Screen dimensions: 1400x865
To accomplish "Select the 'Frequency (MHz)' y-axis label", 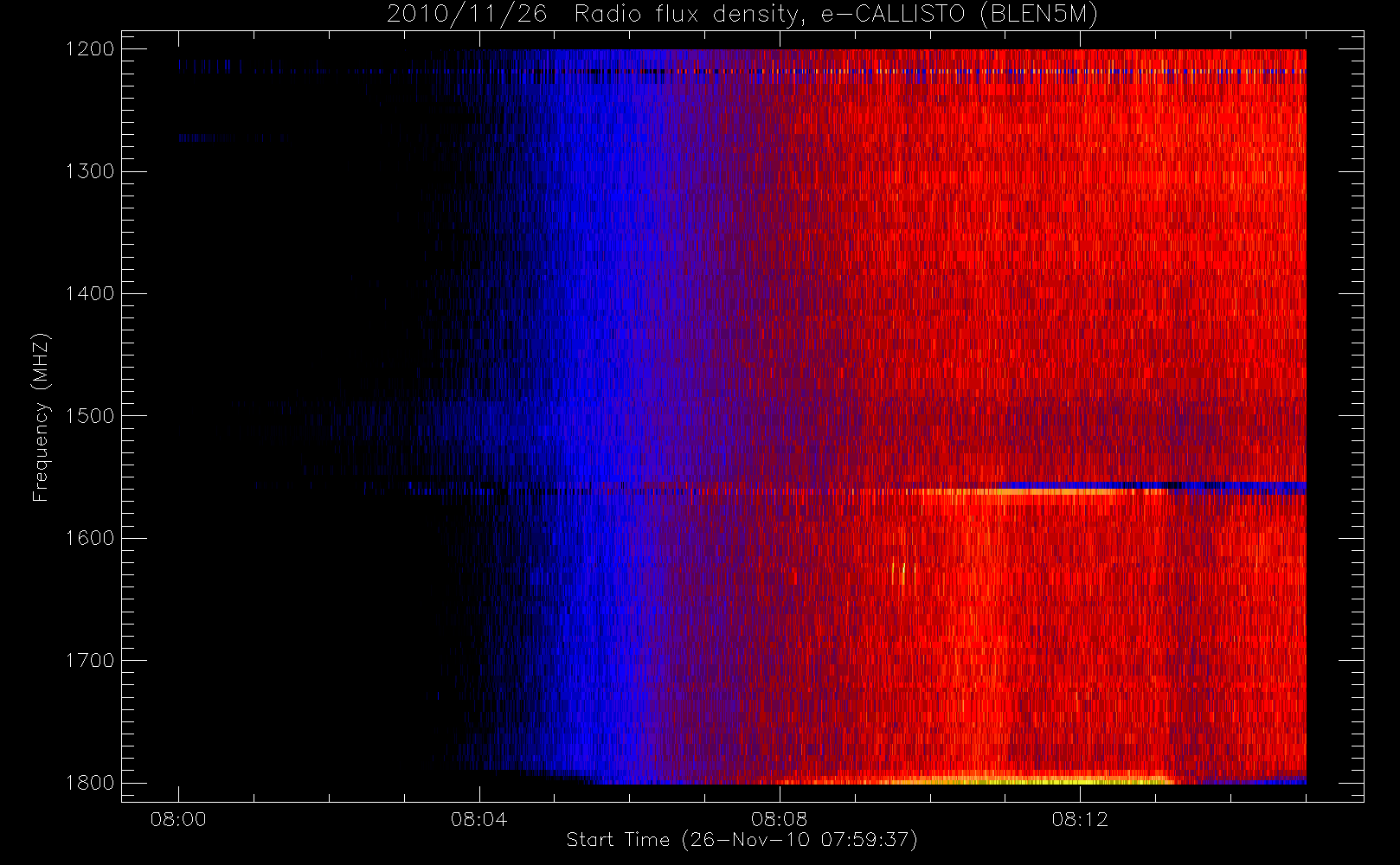I will pos(41,417).
